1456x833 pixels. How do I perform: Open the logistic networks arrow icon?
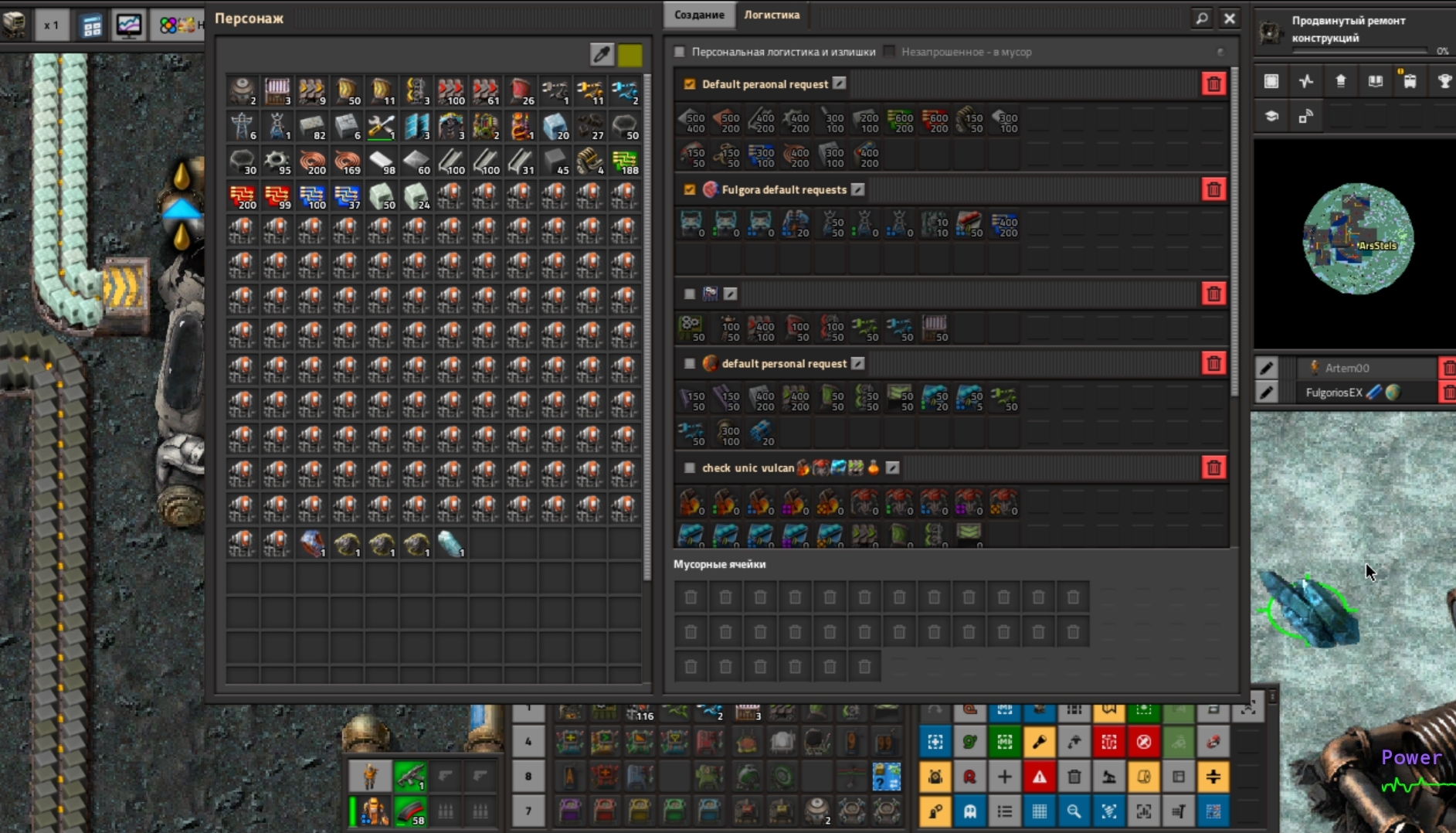tap(1341, 81)
